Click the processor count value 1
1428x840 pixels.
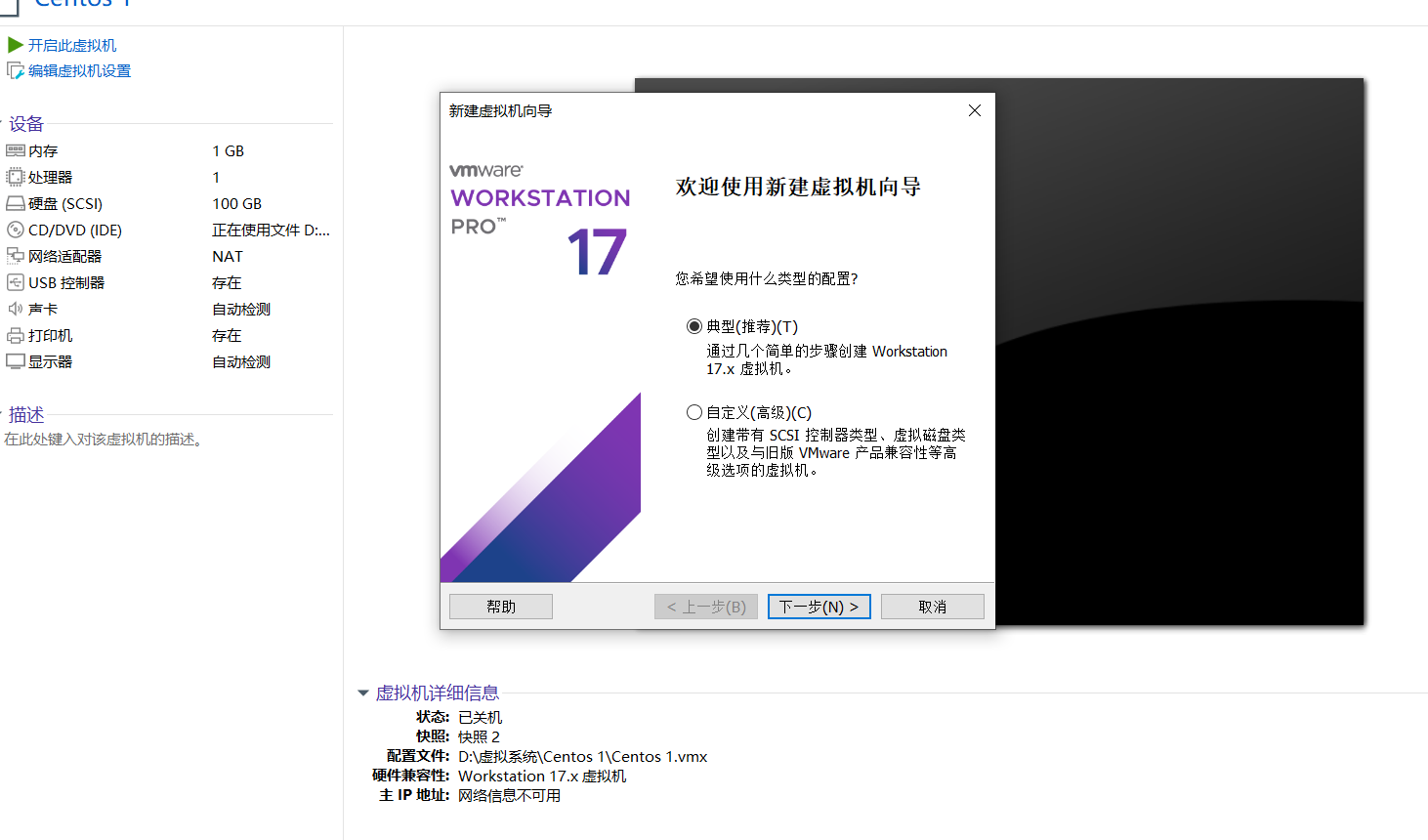tap(216, 177)
